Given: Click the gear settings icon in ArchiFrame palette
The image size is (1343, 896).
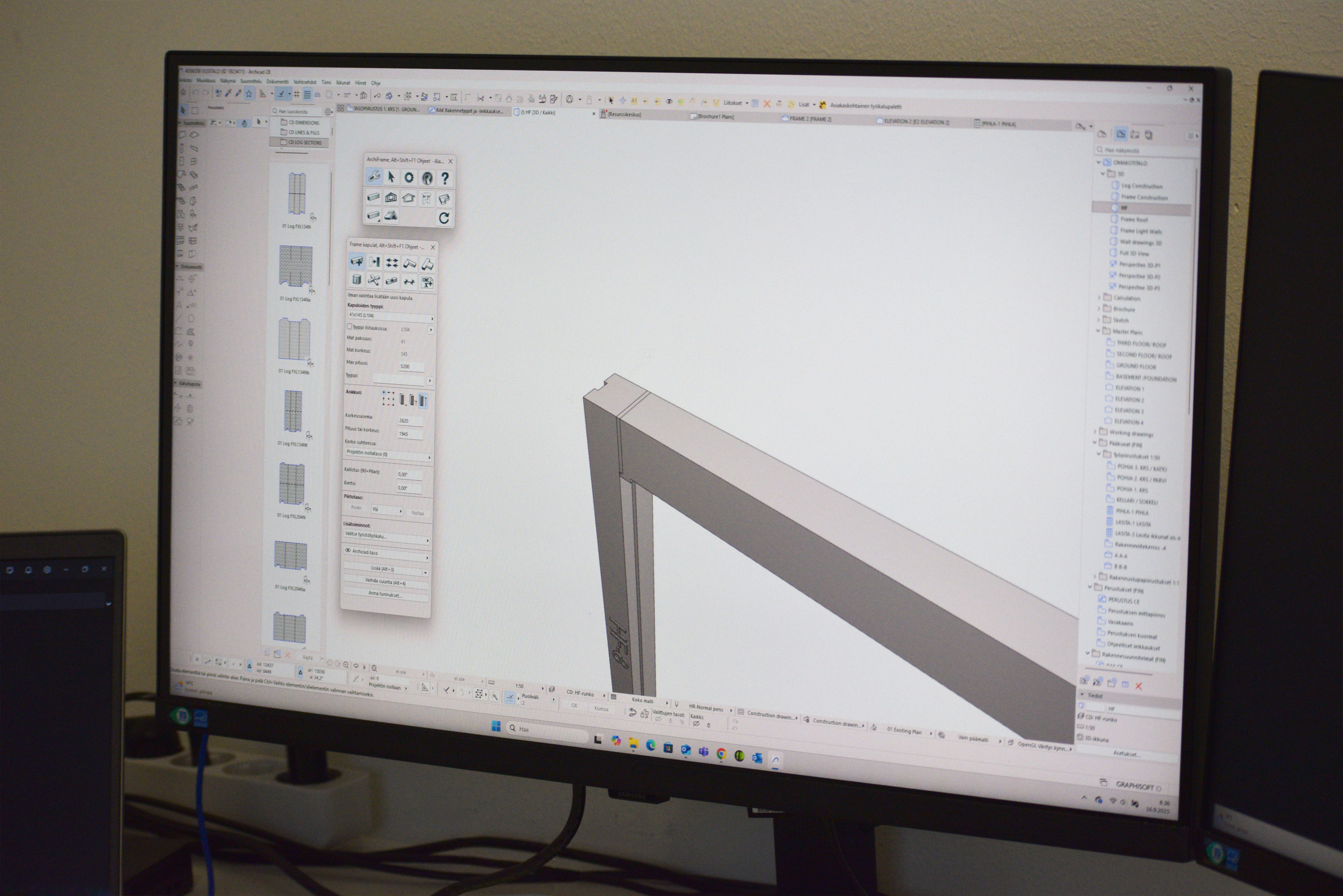Looking at the screenshot, I should pyautogui.click(x=409, y=178).
